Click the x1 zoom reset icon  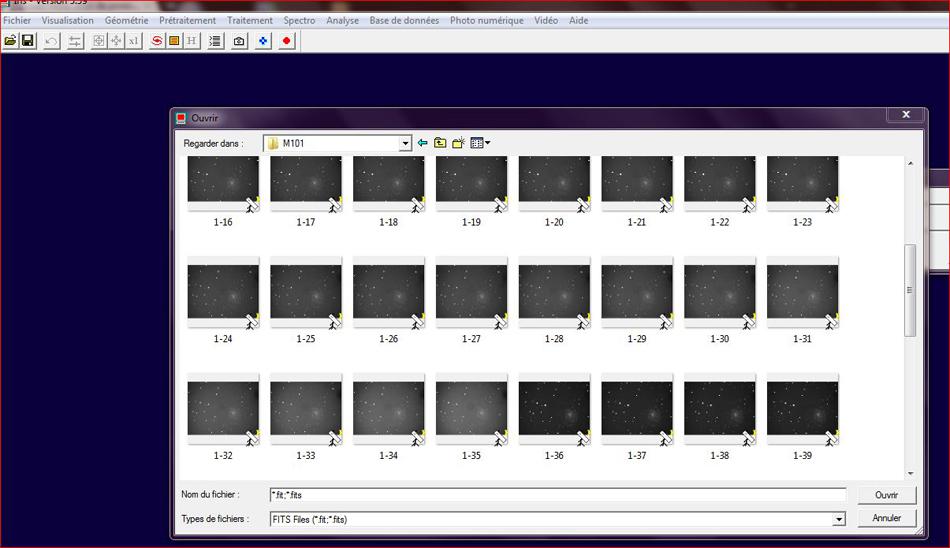(133, 41)
